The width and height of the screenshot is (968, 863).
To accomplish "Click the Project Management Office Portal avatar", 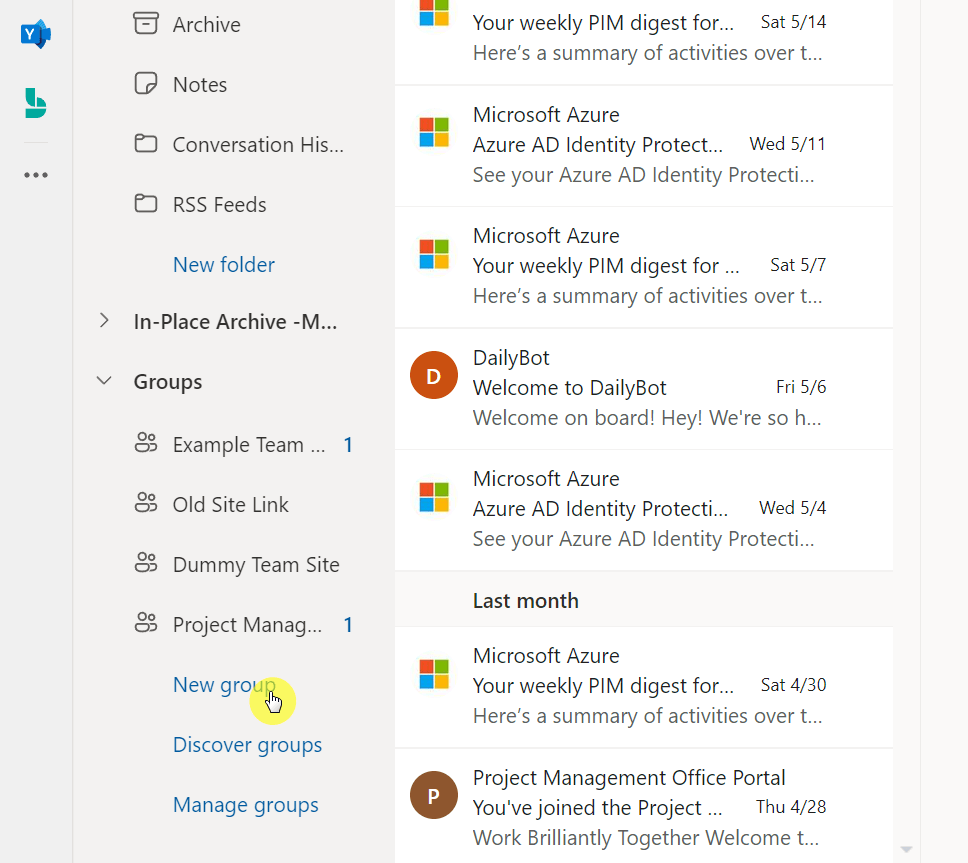I will point(433,795).
